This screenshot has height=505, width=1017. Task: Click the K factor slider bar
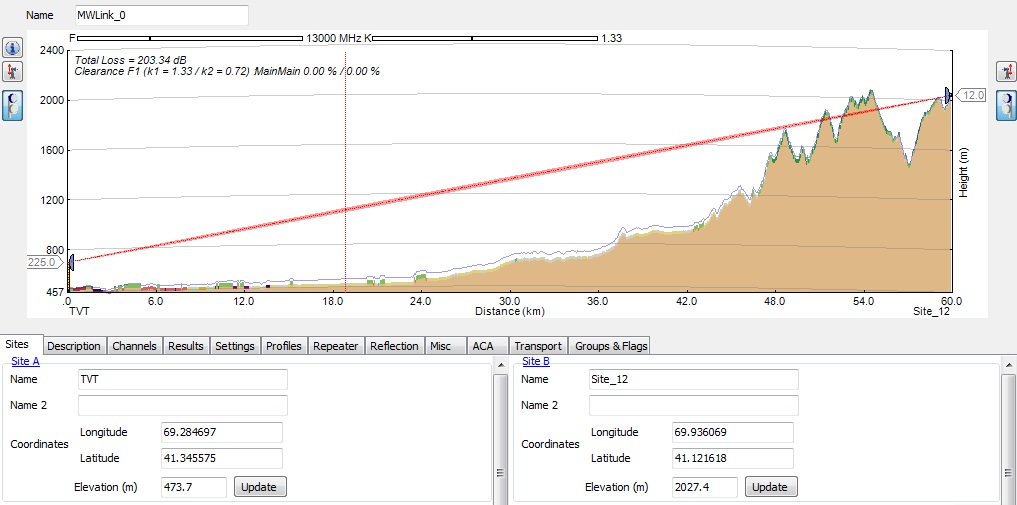click(484, 38)
